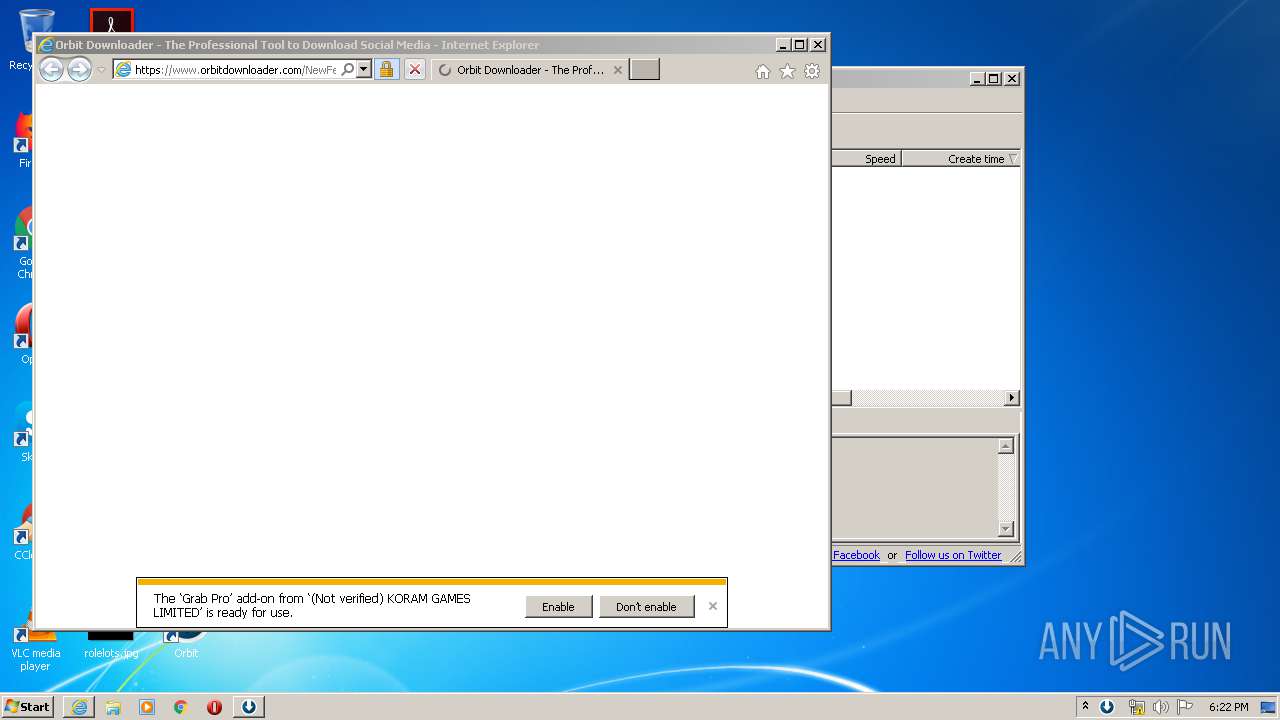Open the Facebook link in Orbit window
The height and width of the screenshot is (720, 1280).
pyautogui.click(x=856, y=555)
